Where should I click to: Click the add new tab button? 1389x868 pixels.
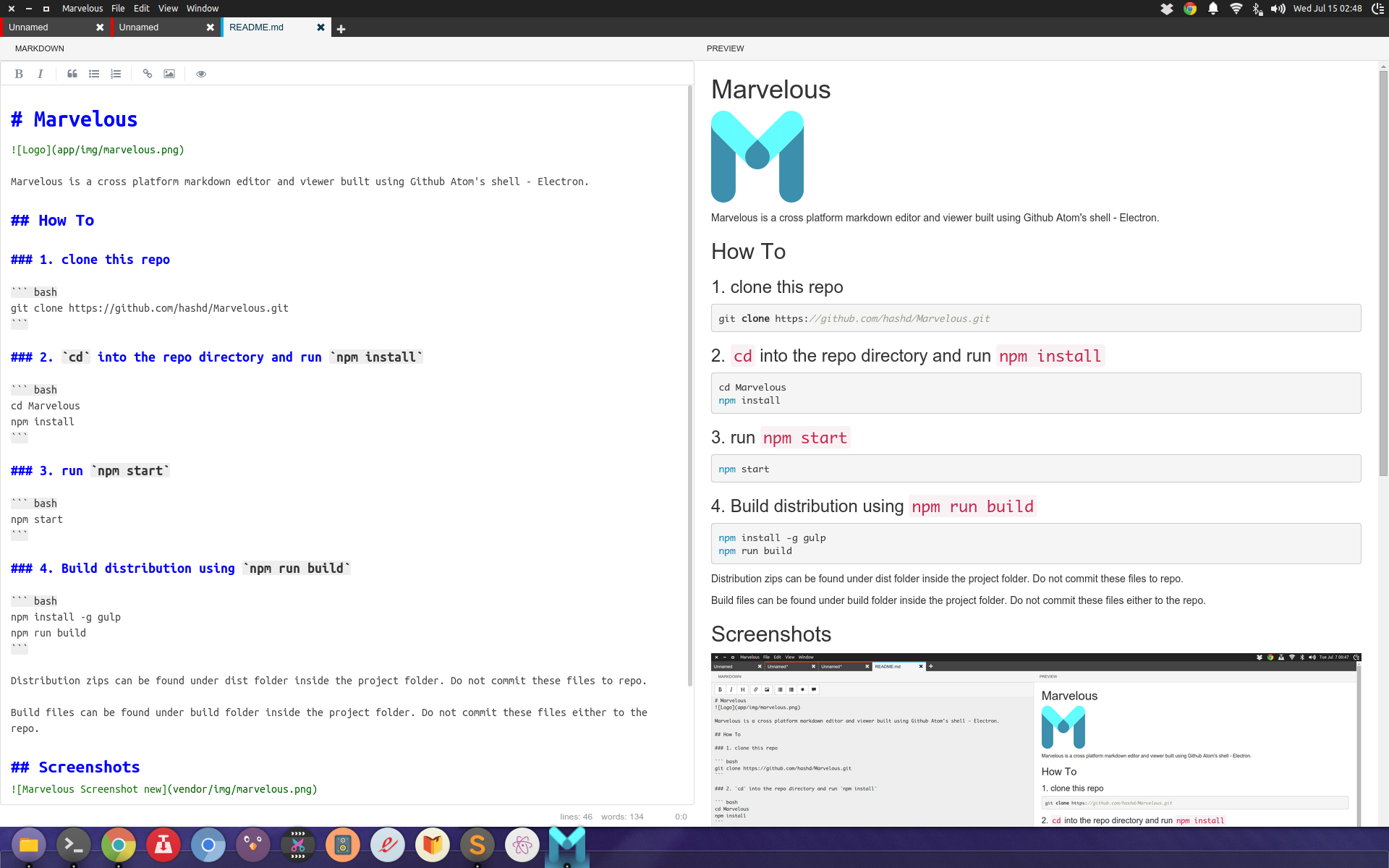click(341, 27)
